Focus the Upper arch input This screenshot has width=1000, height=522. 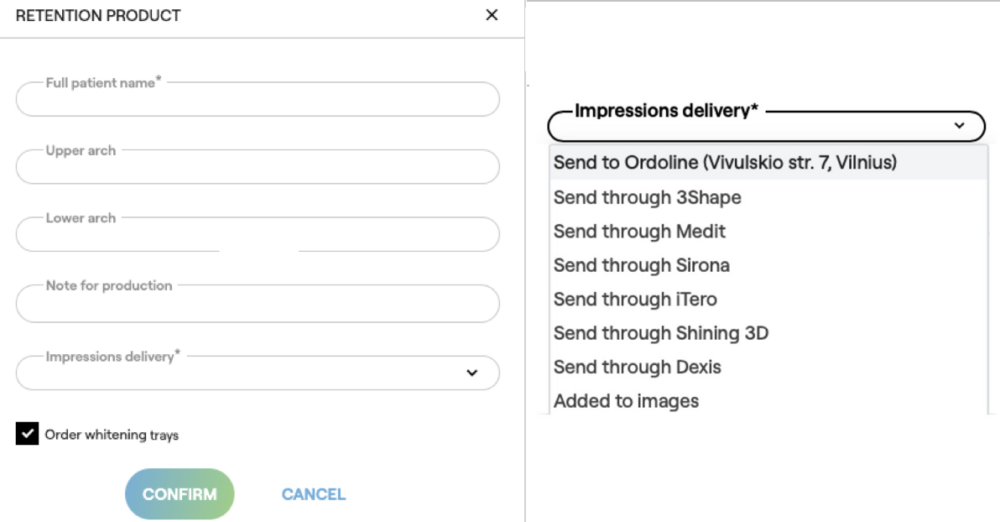(257, 167)
